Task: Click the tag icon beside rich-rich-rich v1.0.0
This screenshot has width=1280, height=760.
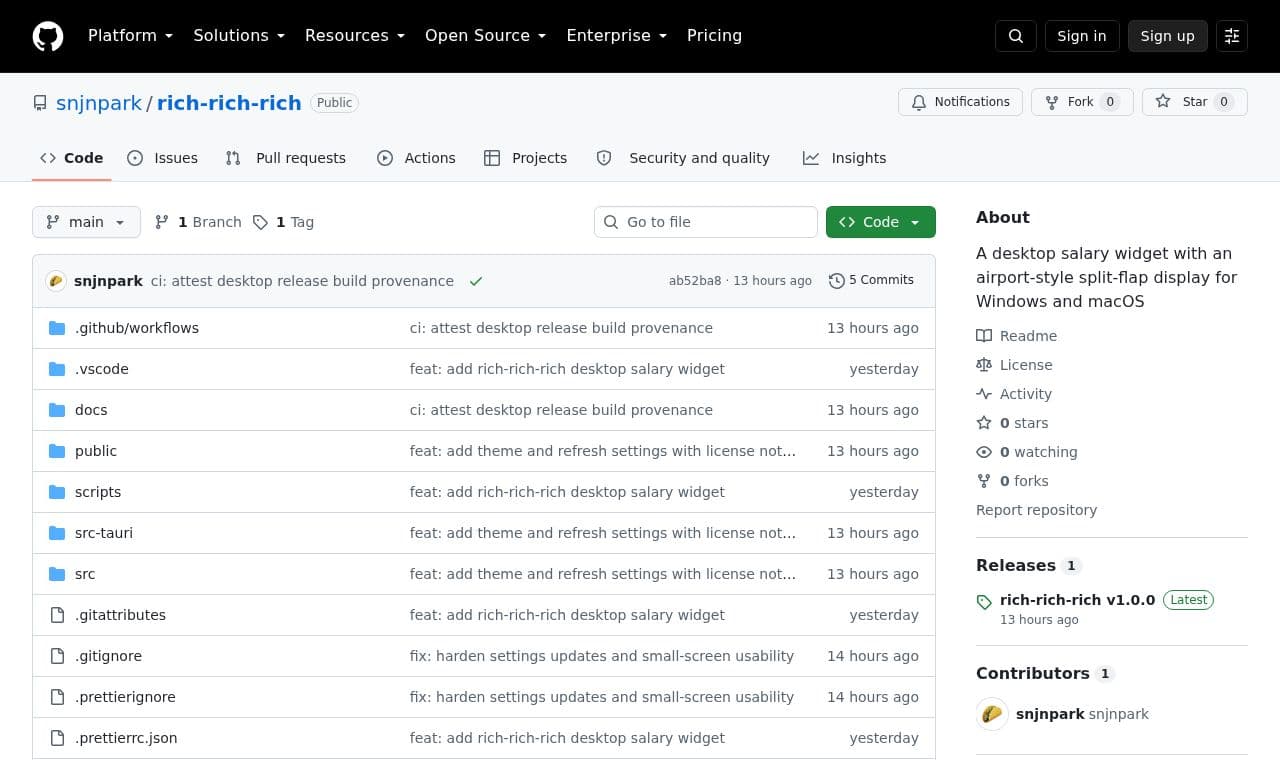Action: (984, 602)
